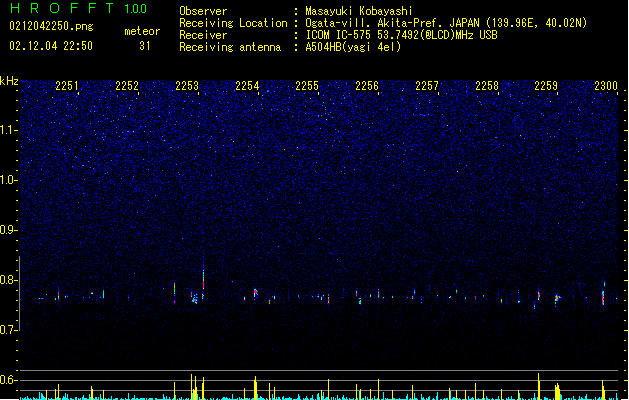Click the 2258 time marker
Viewport: 629px width, 400px height.
click(x=487, y=86)
